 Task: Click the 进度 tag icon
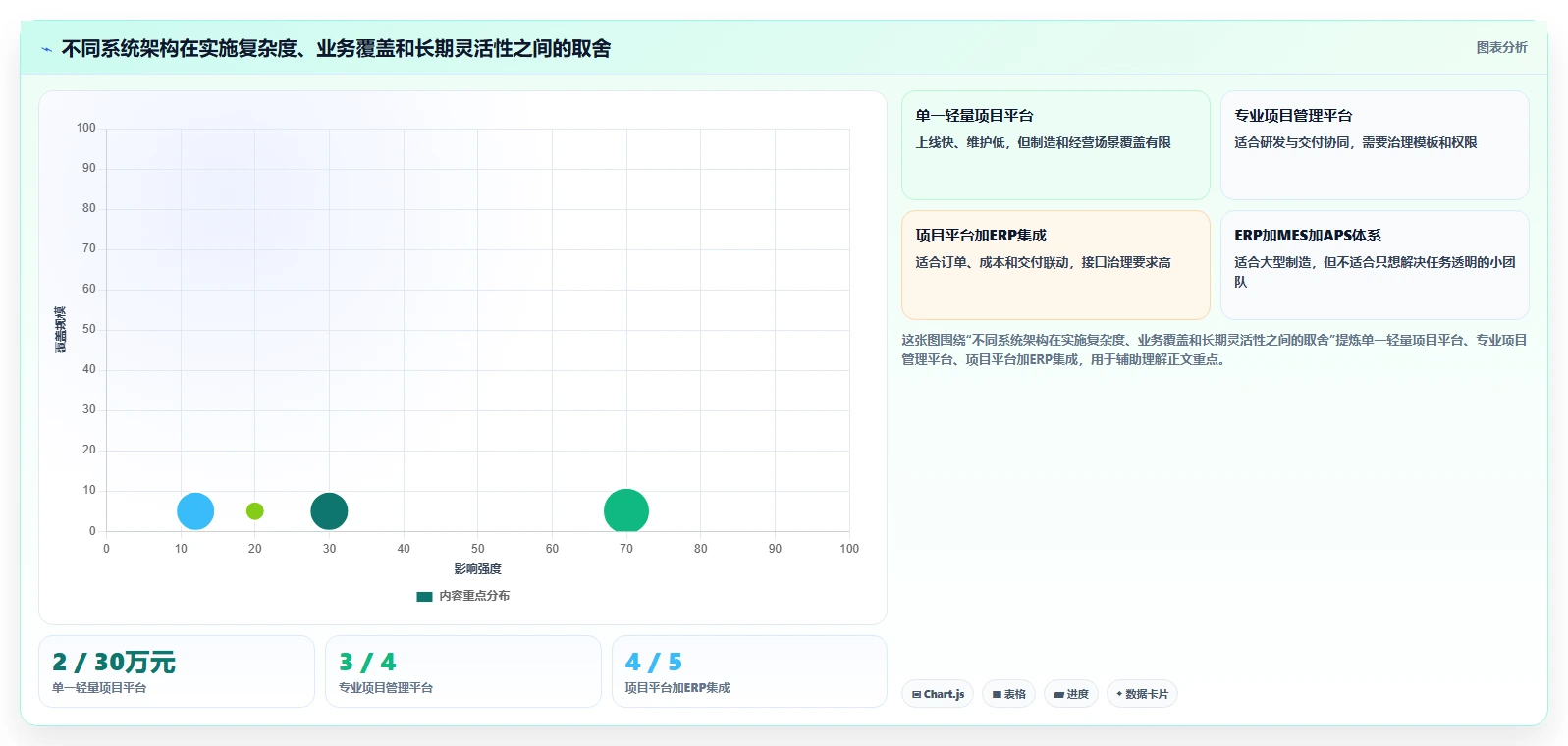[1058, 694]
